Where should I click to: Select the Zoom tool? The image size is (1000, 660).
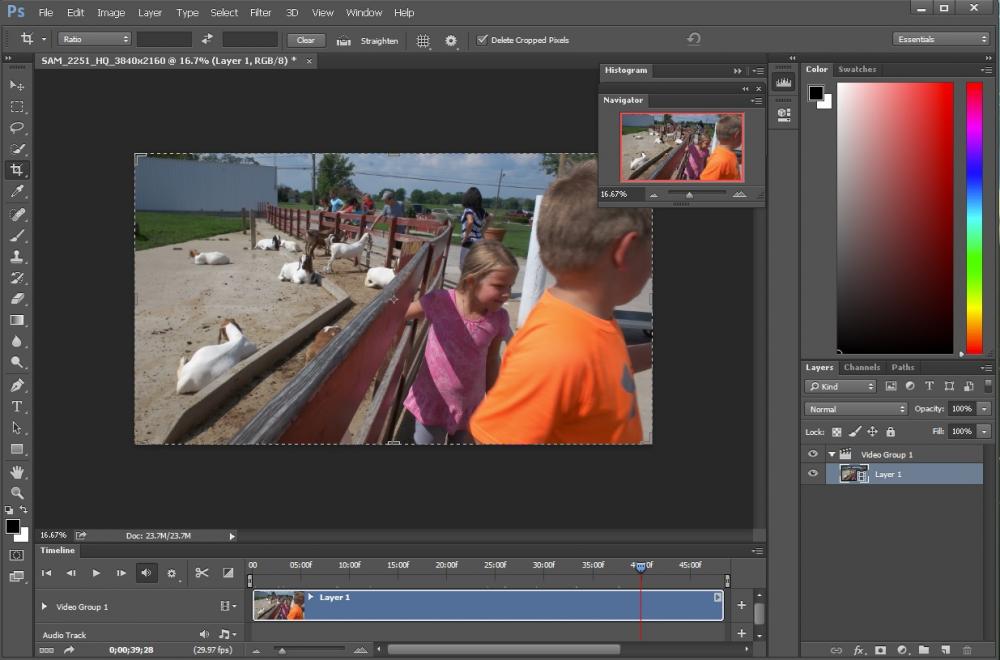tap(17, 493)
